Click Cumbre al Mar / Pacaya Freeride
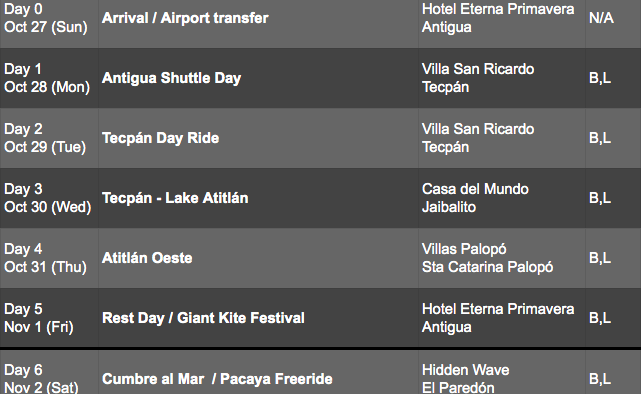 pyautogui.click(x=217, y=379)
